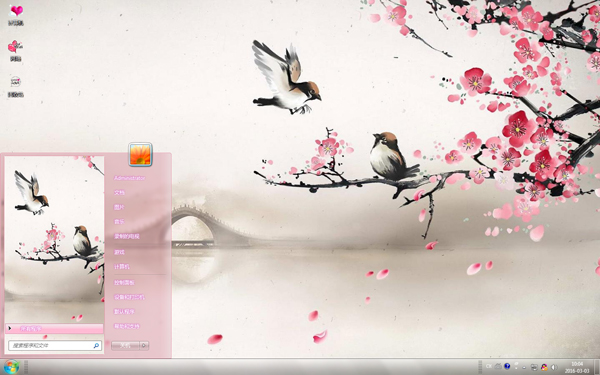Open the network connection tray icon
Image resolution: width=600 pixels, height=375 pixels.
coord(534,367)
